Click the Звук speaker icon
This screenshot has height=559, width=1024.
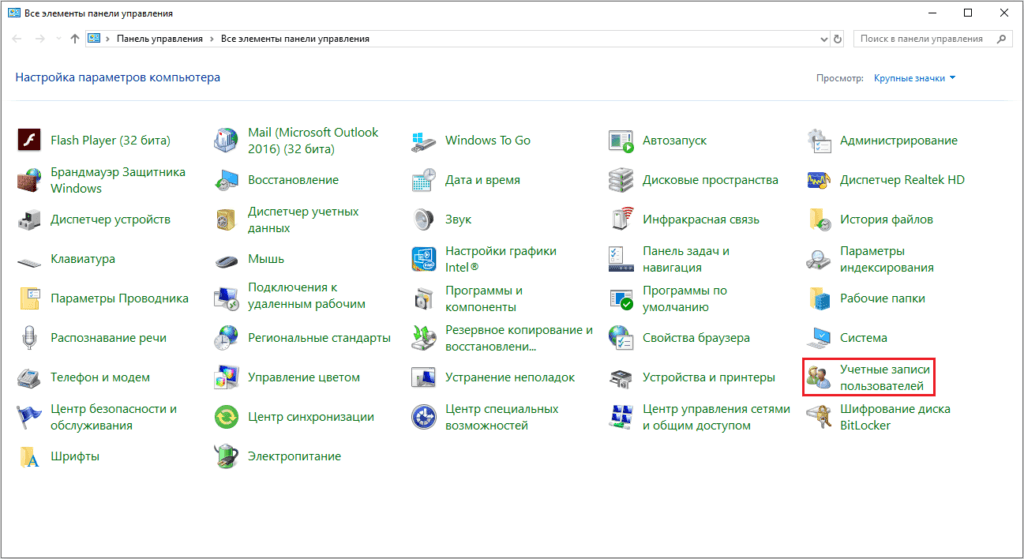[424, 220]
